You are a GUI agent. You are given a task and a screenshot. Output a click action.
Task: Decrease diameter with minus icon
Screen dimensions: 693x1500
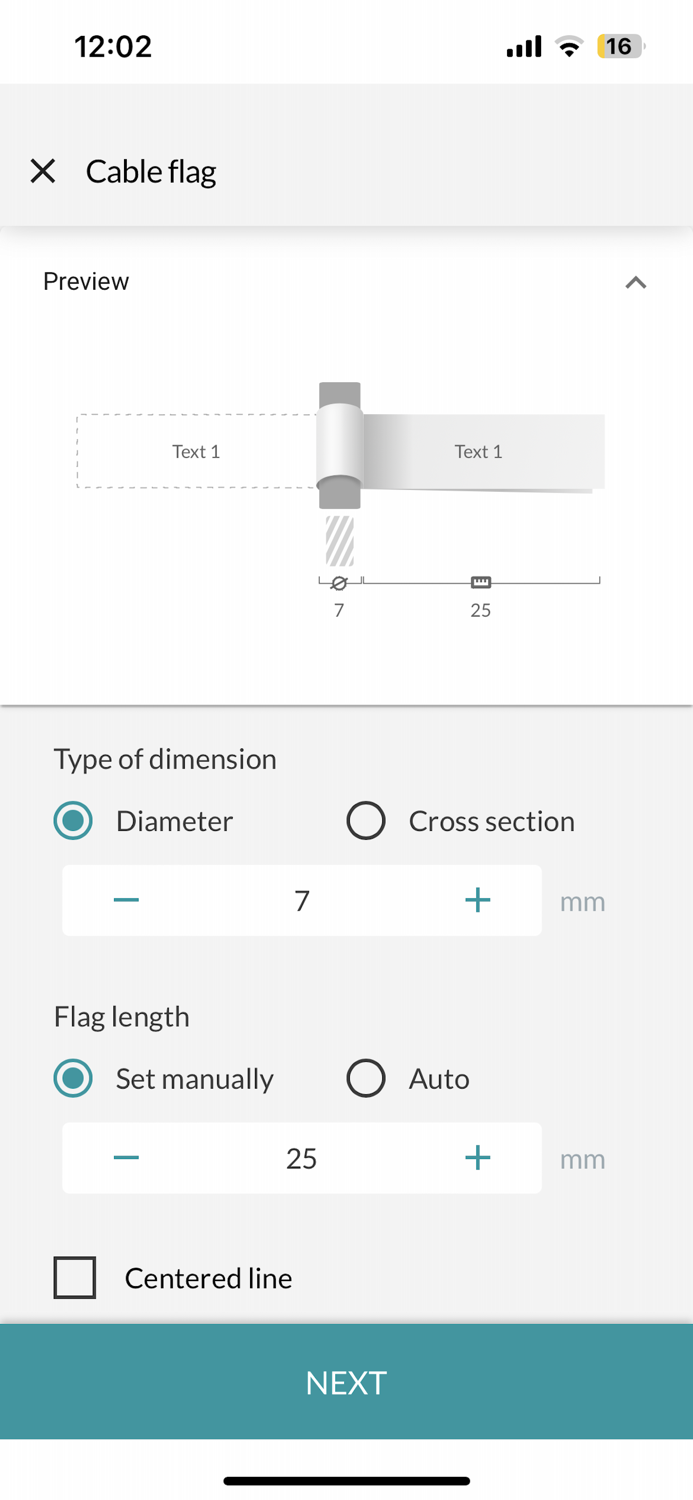pos(126,900)
